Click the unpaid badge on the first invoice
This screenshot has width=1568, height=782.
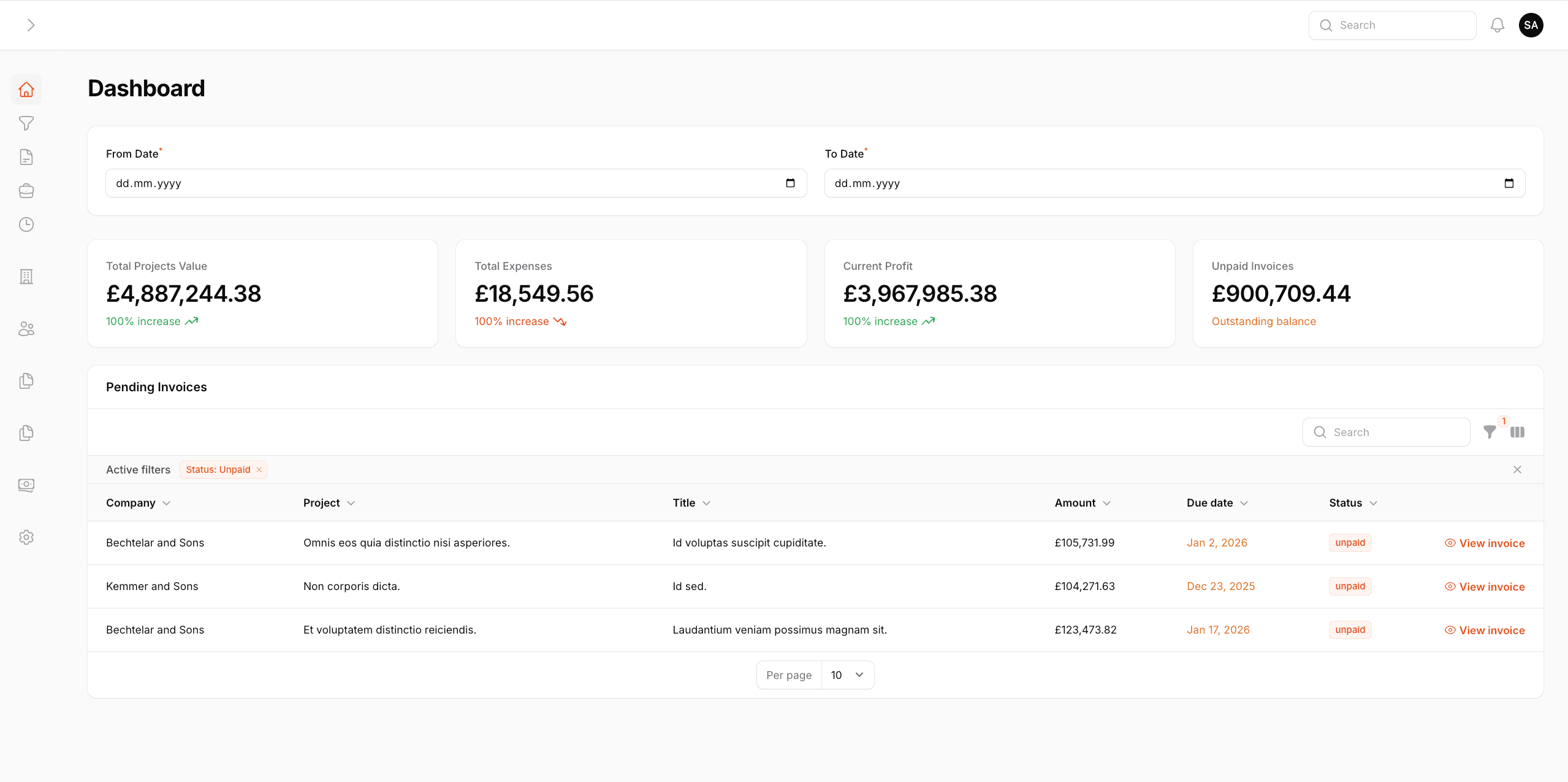pos(1349,542)
